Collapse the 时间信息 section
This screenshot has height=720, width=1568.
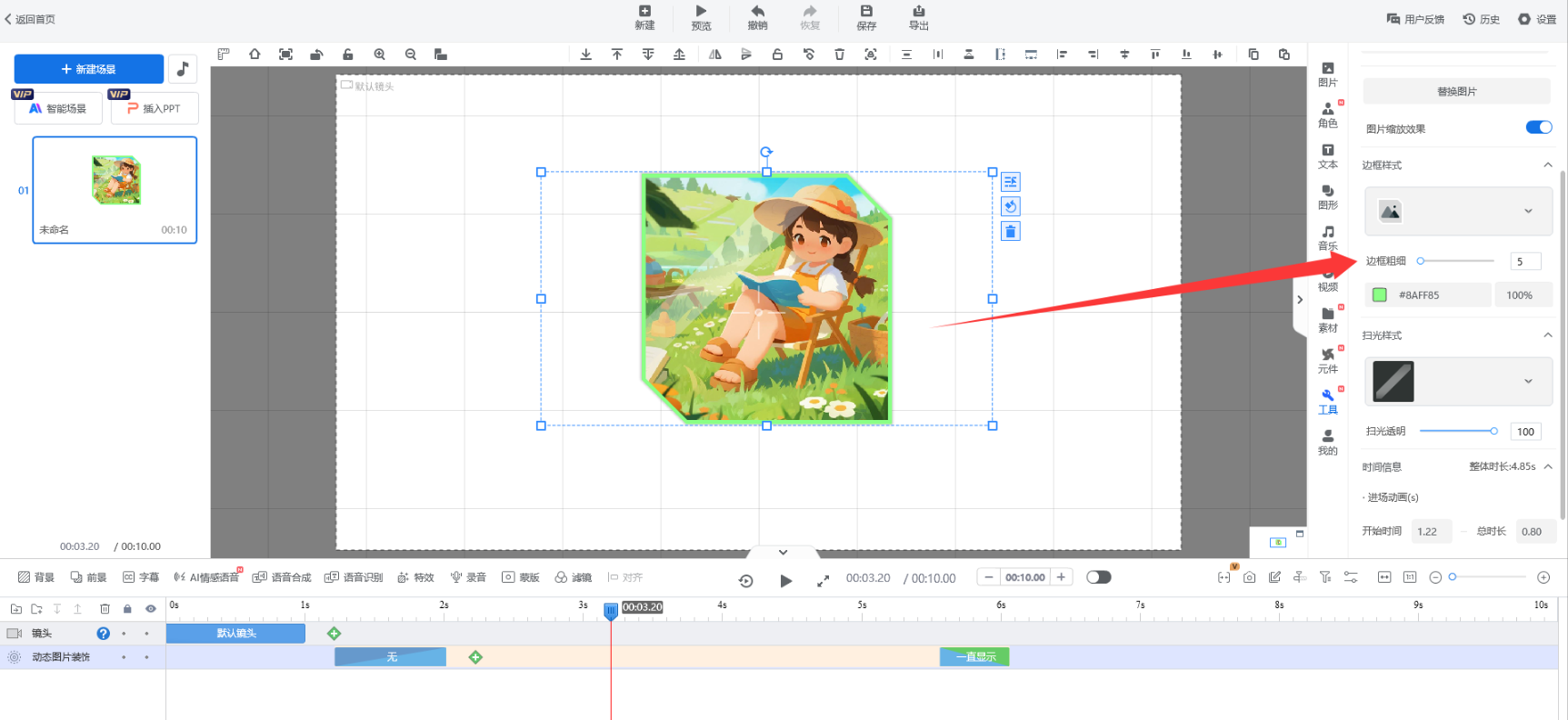coord(1548,466)
